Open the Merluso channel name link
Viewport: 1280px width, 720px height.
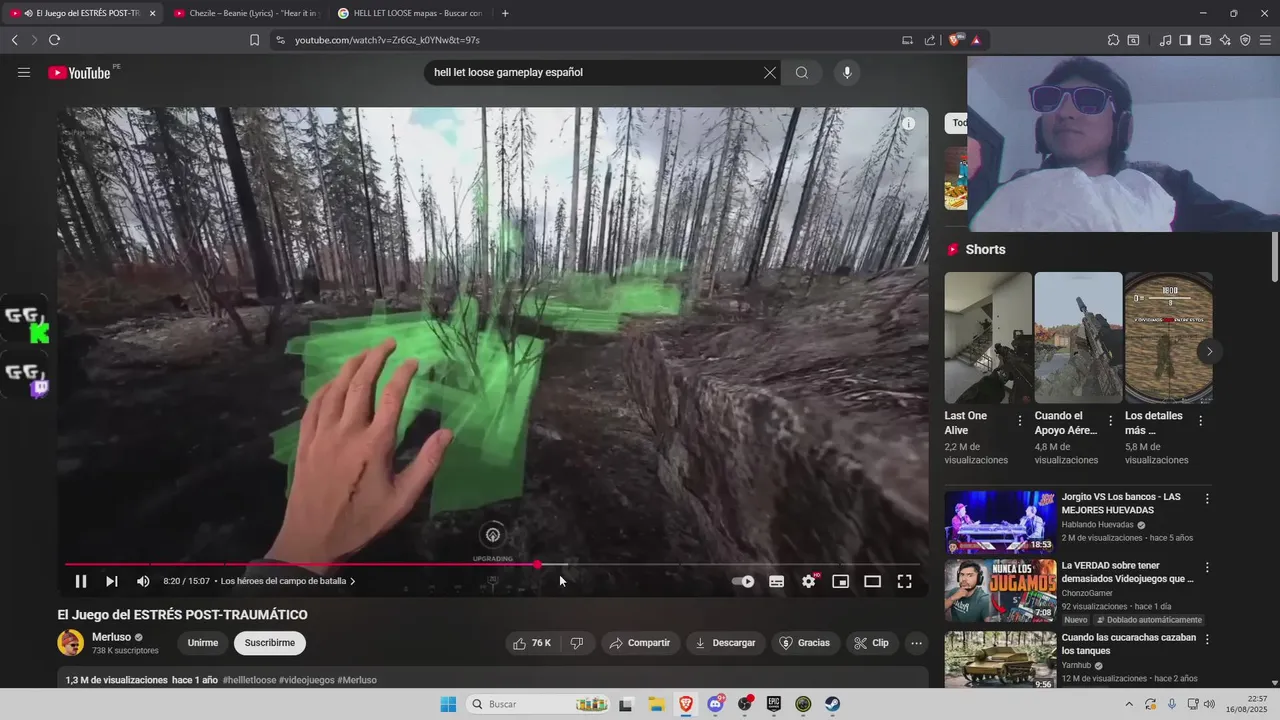point(112,637)
